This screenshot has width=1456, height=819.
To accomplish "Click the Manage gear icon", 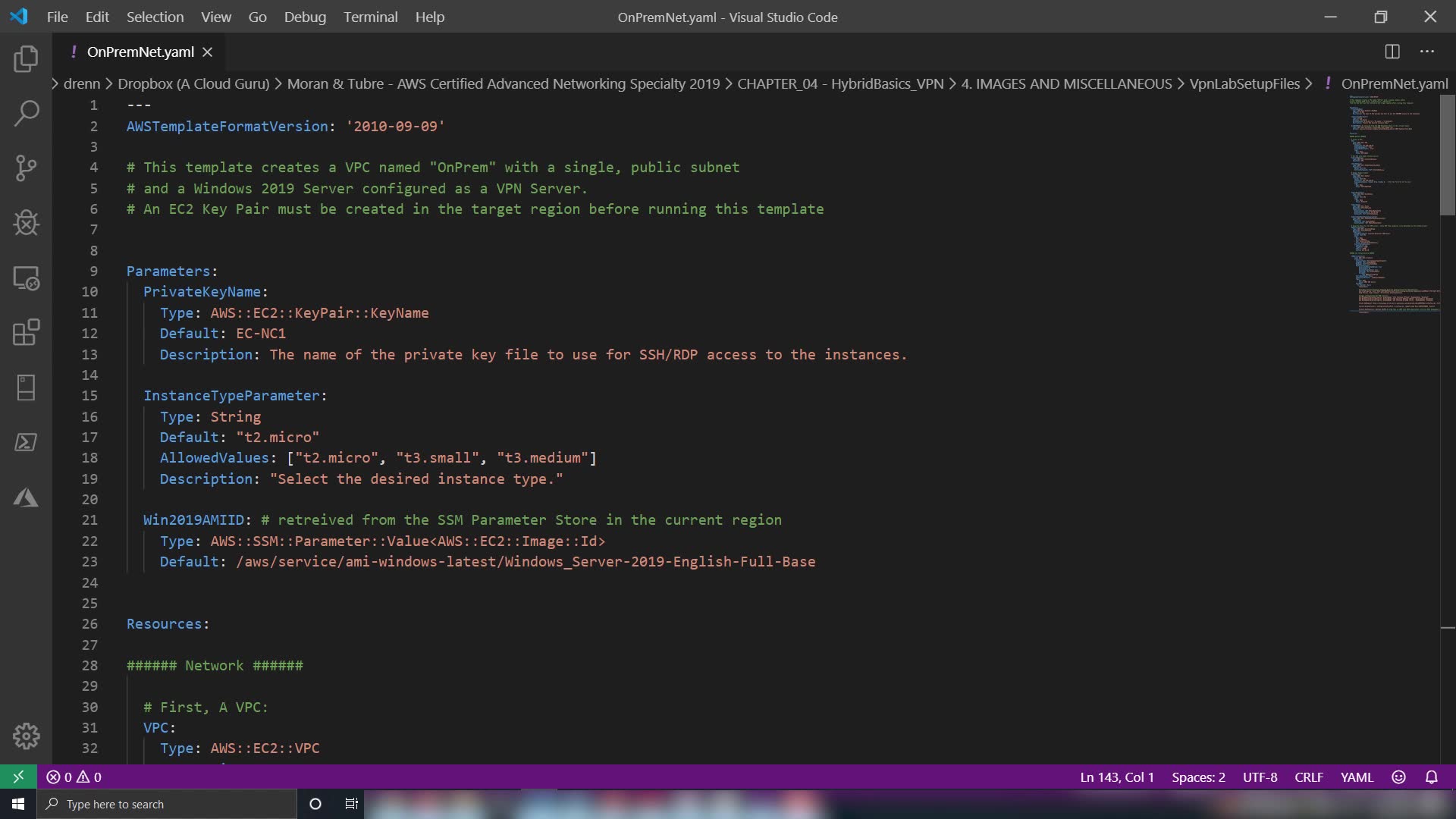I will click(26, 736).
